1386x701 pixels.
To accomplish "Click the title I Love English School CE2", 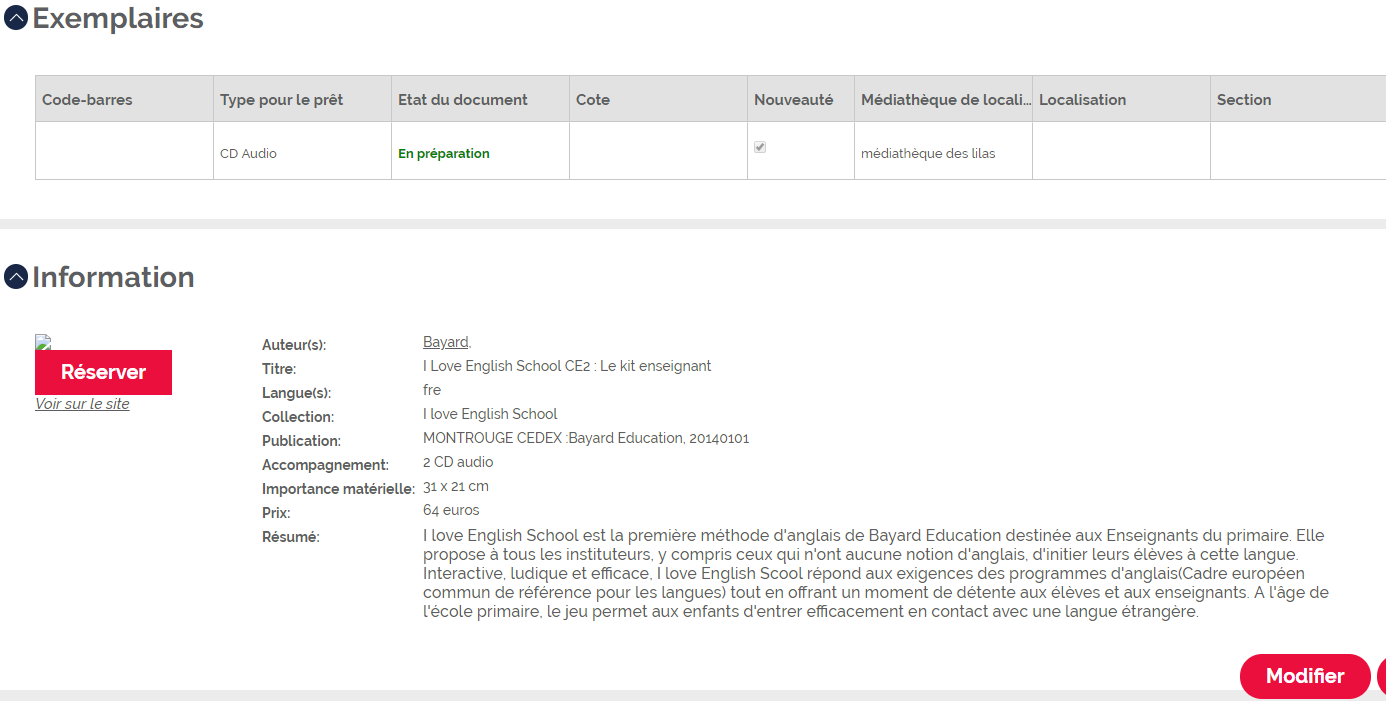I will pyautogui.click(x=567, y=366).
